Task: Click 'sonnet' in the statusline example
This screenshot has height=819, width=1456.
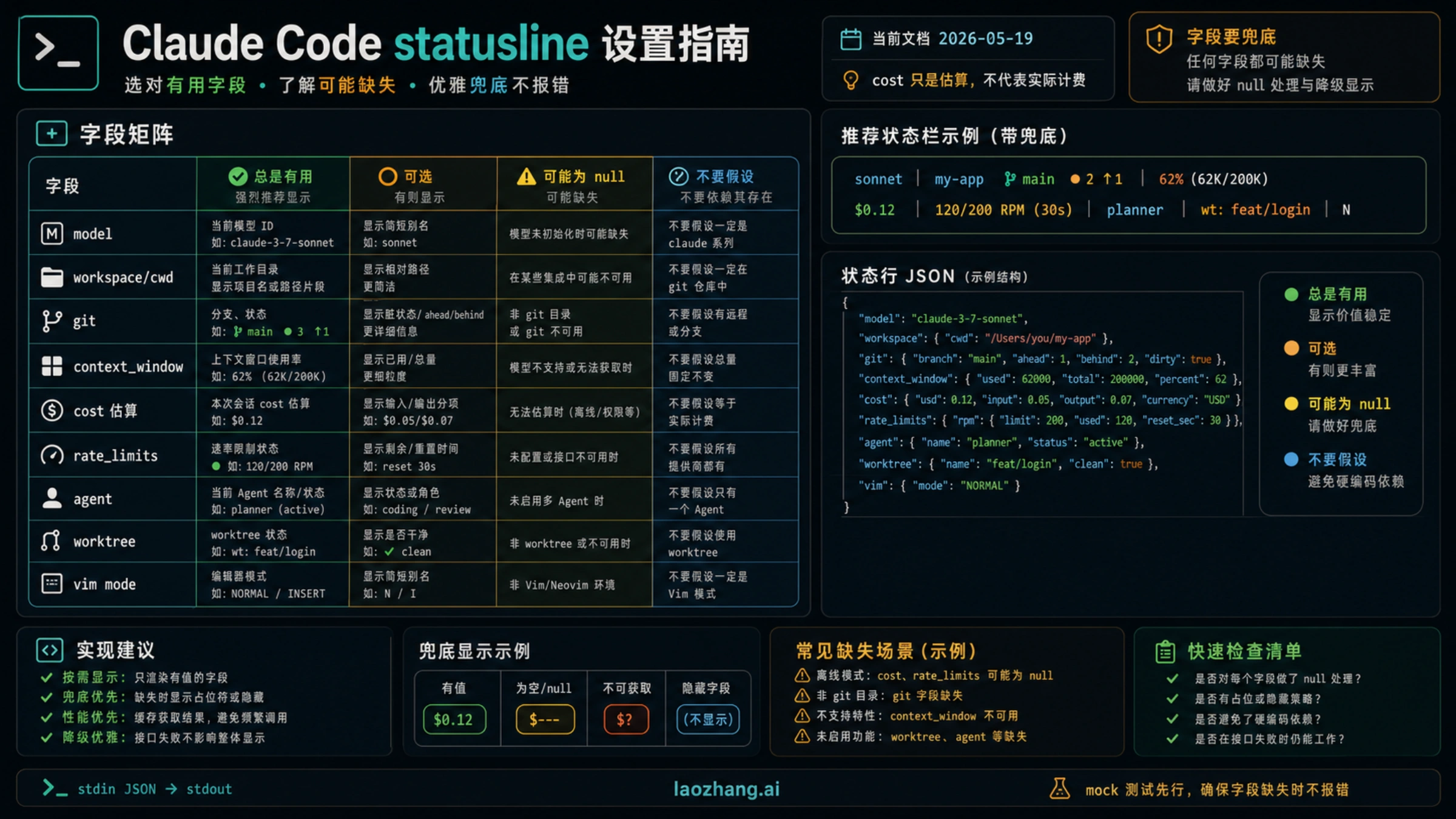Action: point(878,179)
